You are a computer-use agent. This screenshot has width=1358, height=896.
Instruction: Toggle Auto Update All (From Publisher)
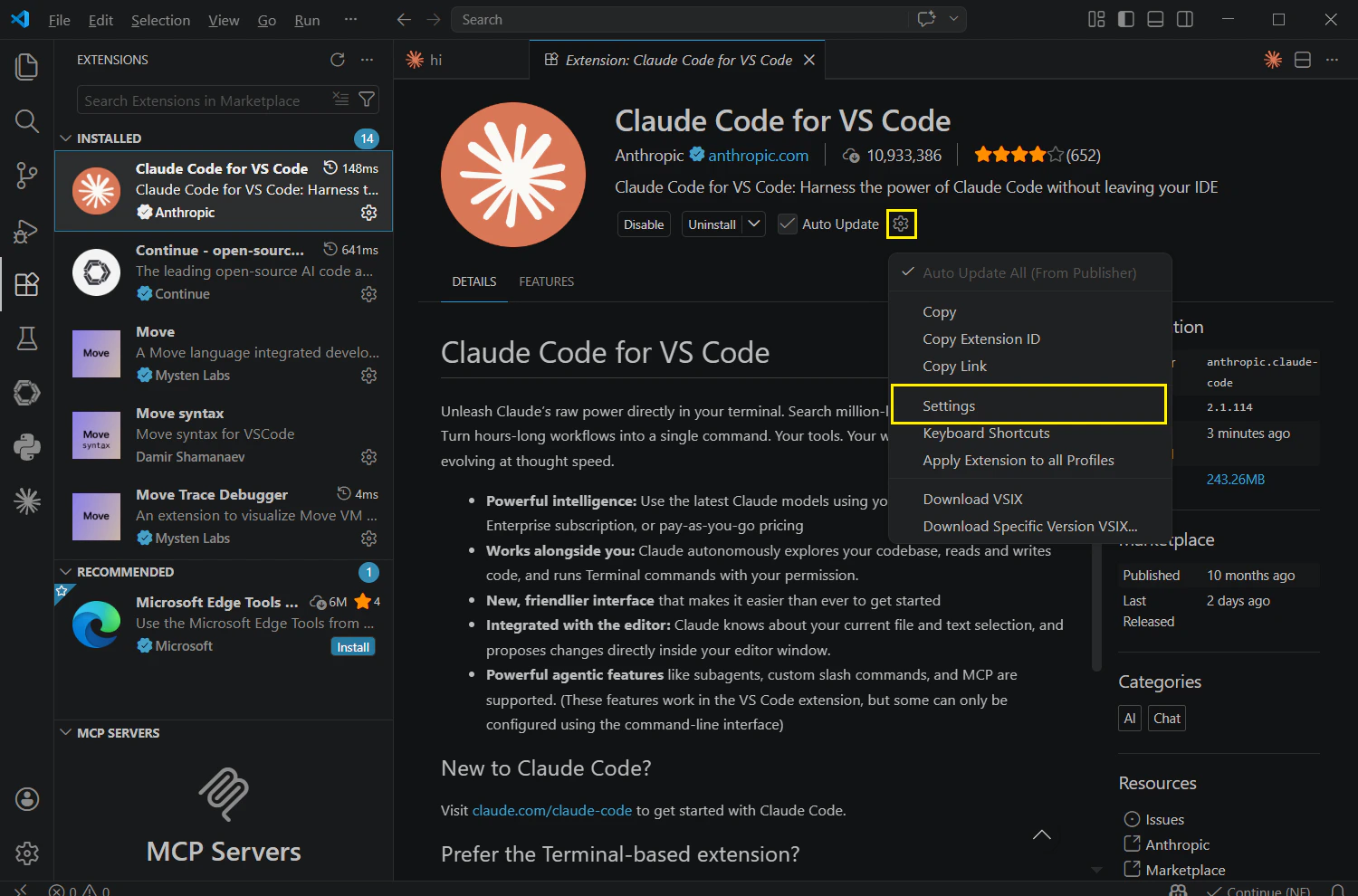(1028, 272)
